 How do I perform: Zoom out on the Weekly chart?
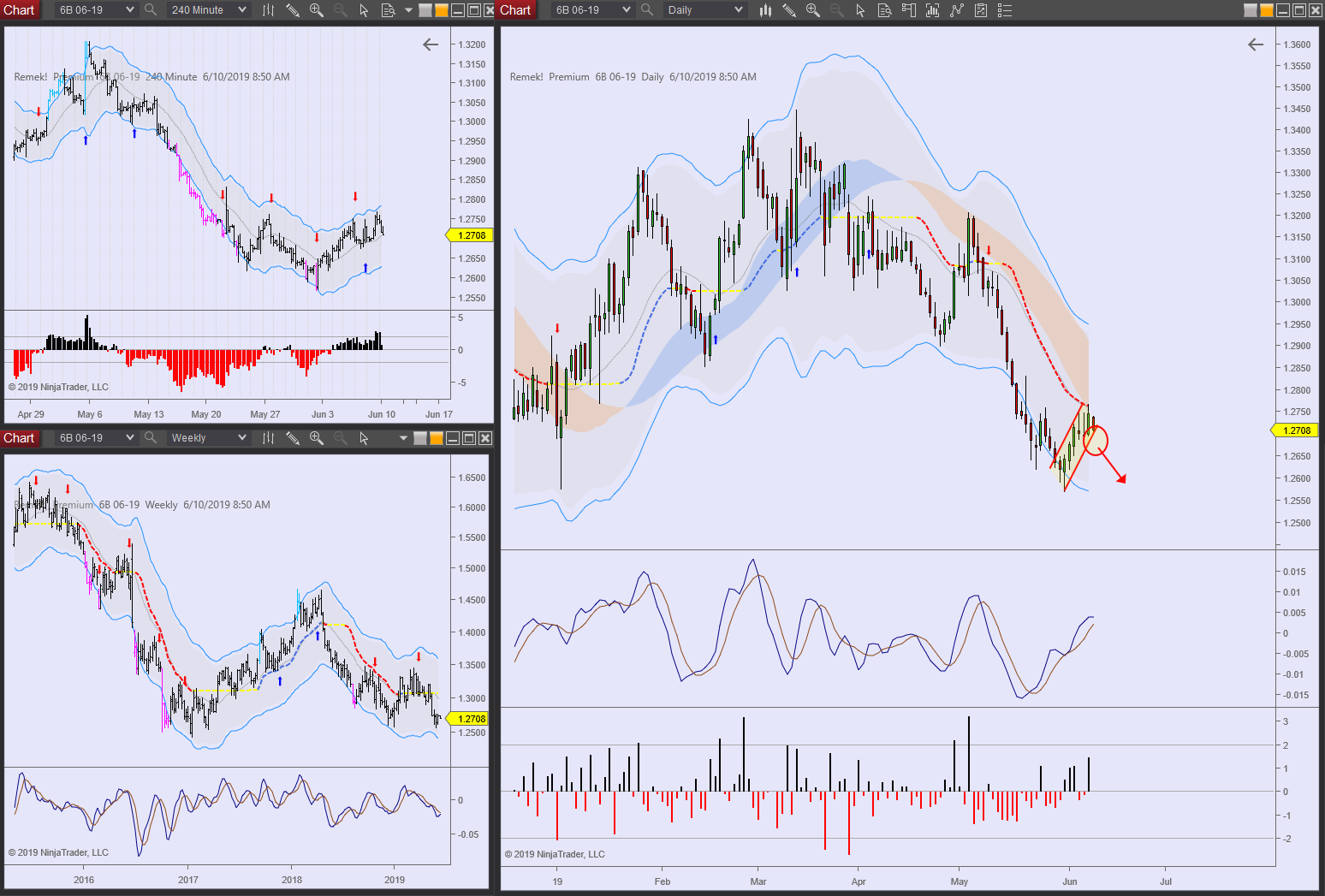[x=341, y=437]
